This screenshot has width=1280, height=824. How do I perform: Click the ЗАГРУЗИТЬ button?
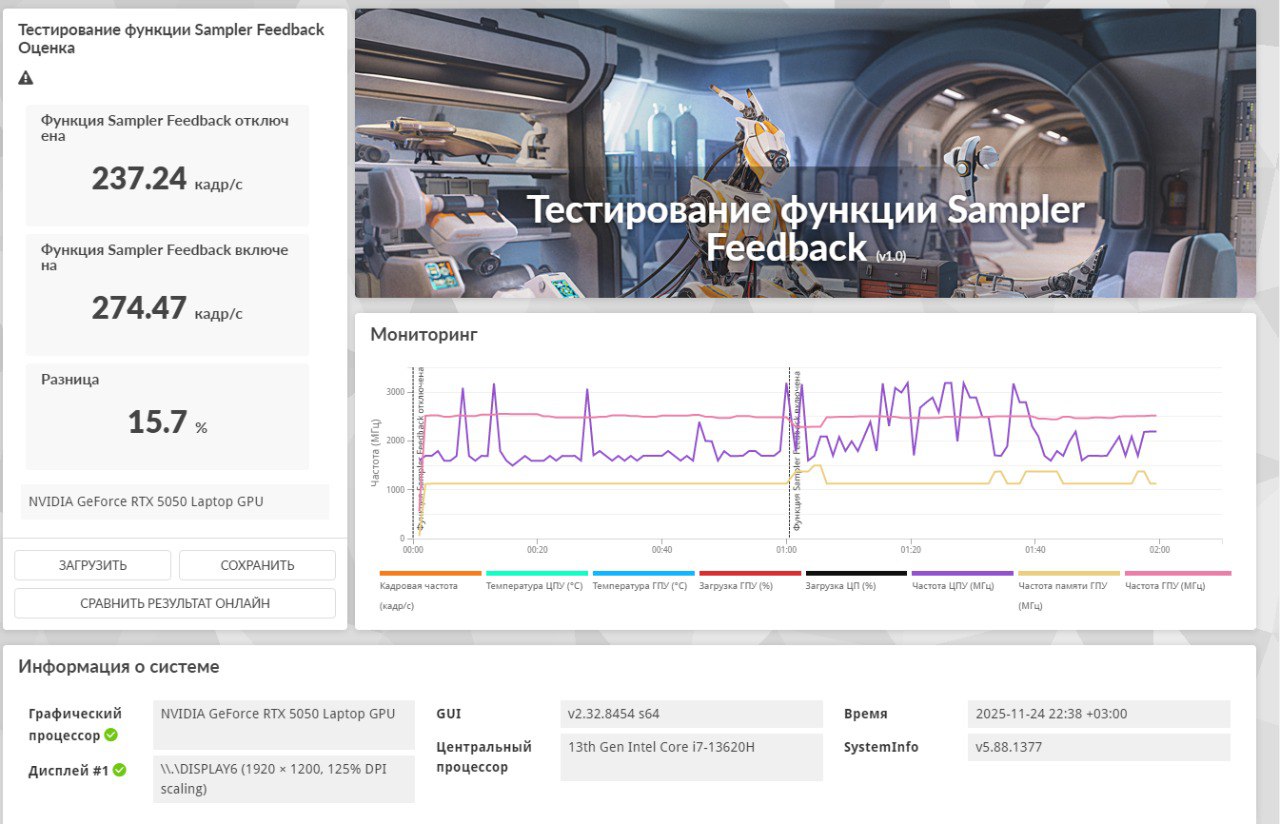93,565
